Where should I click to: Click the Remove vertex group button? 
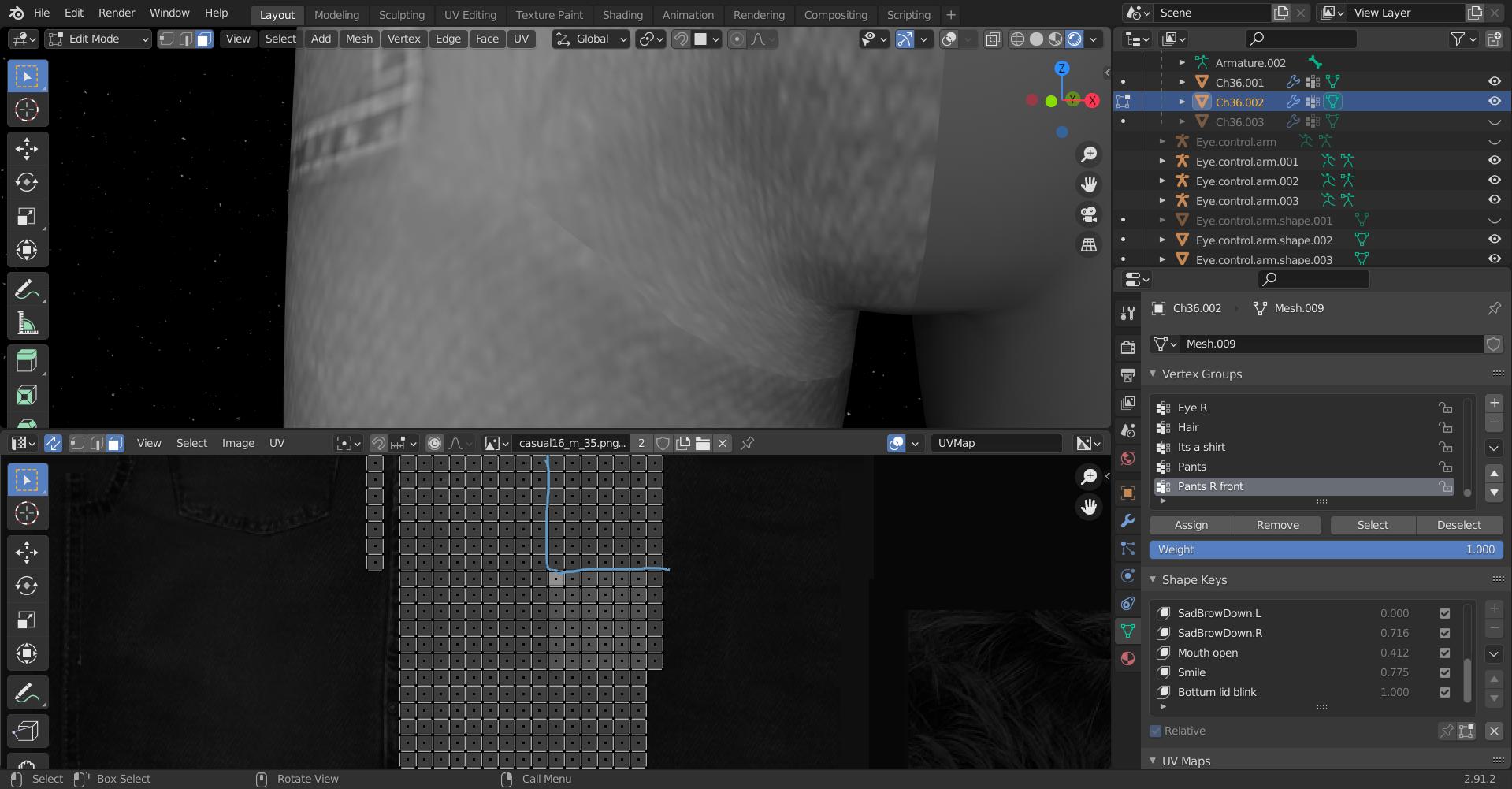pos(1278,525)
